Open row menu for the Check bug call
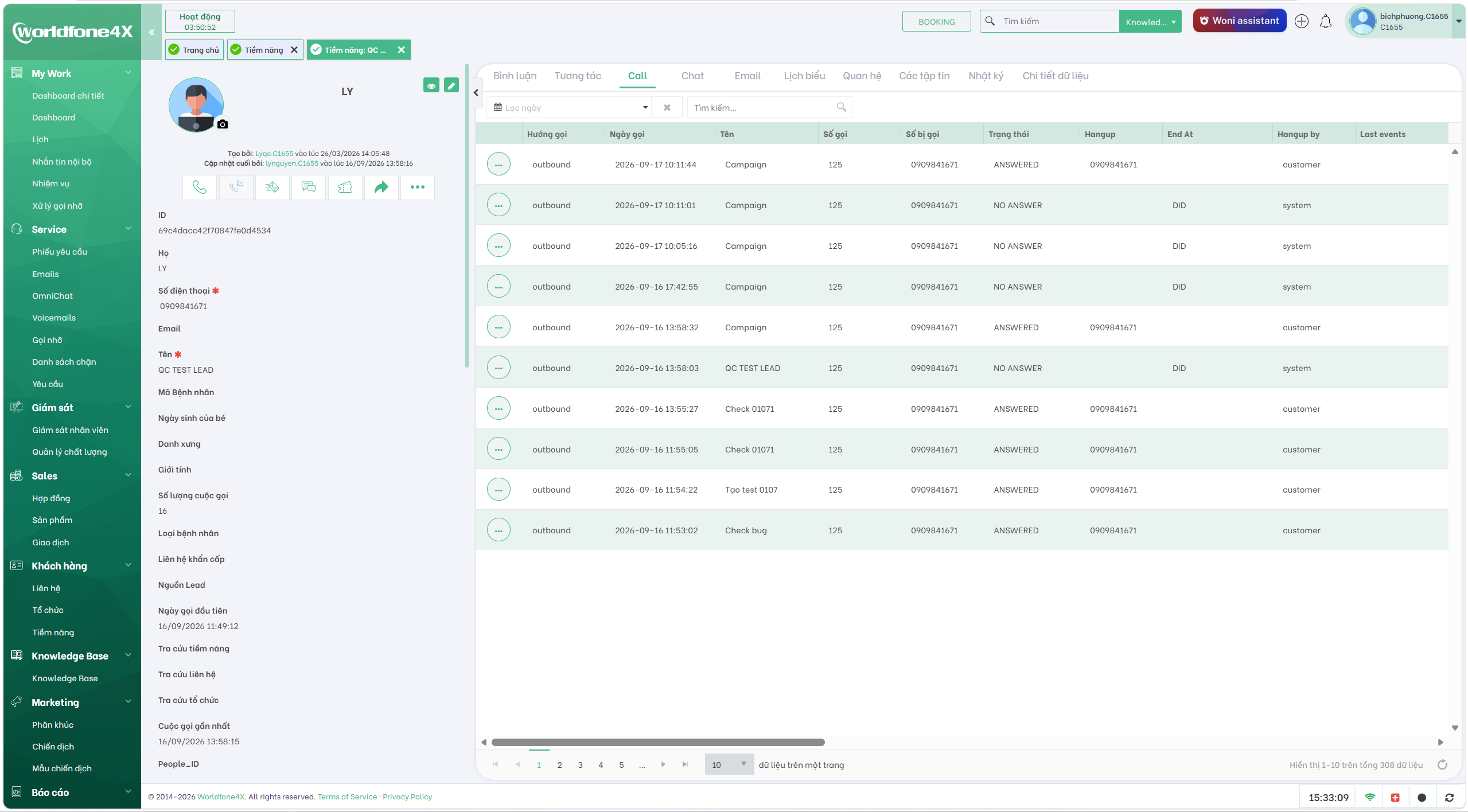This screenshot has width=1468, height=812. [499, 530]
